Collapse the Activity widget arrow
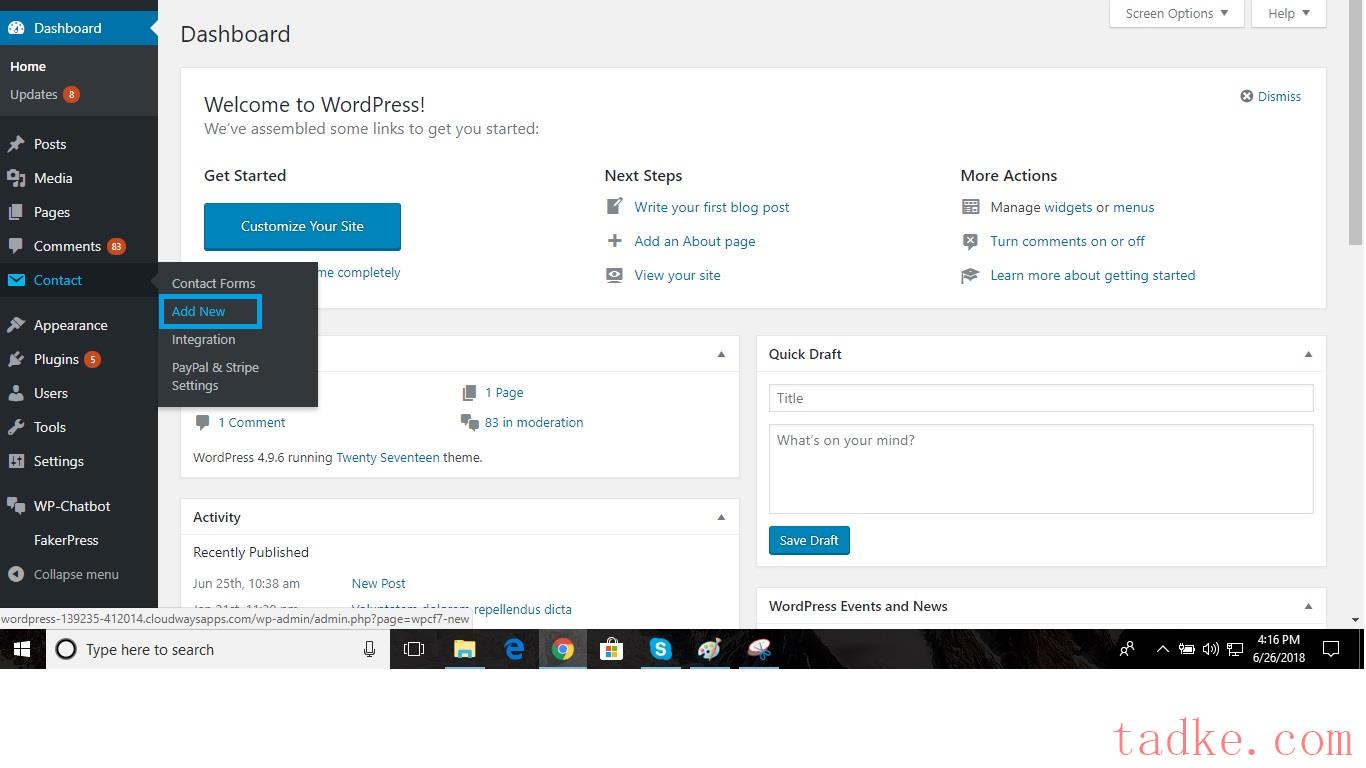 pyautogui.click(x=721, y=517)
